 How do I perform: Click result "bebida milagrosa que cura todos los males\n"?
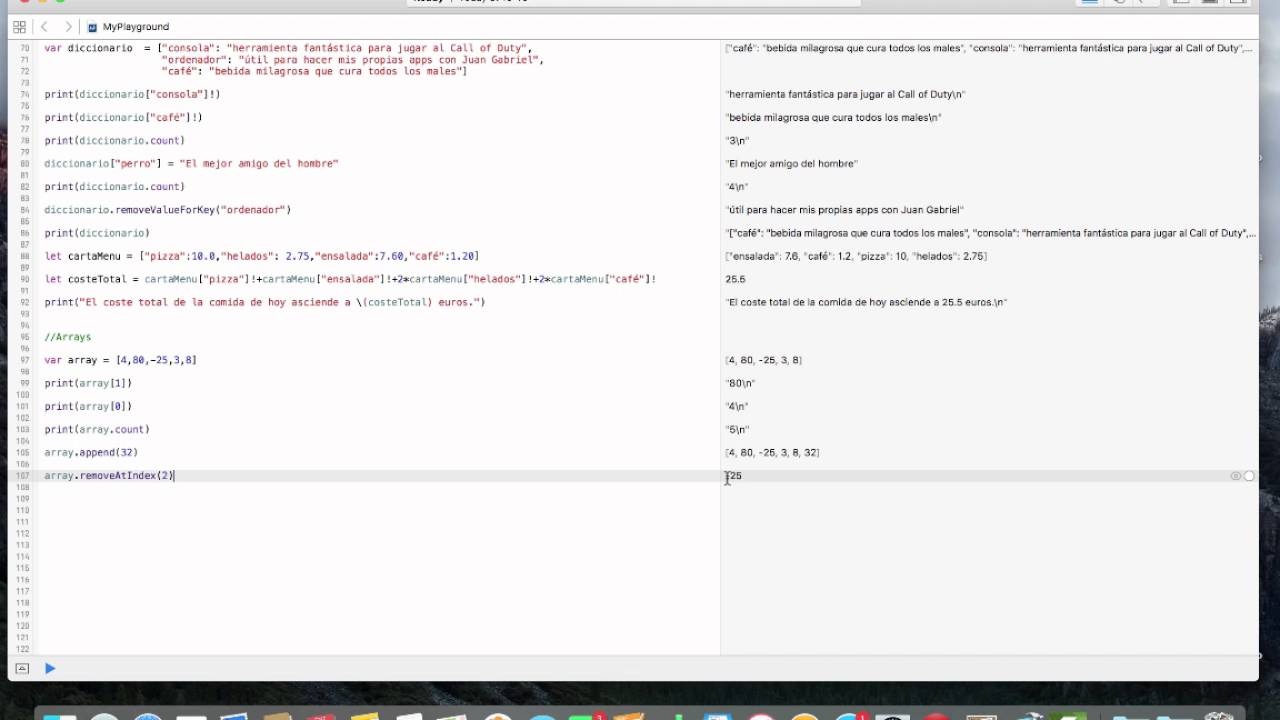tap(833, 117)
